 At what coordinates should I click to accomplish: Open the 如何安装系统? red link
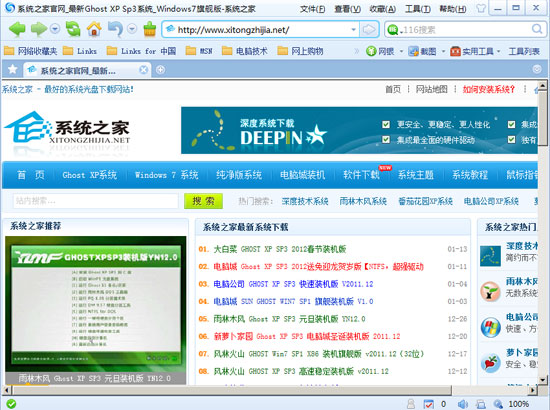click(489, 89)
